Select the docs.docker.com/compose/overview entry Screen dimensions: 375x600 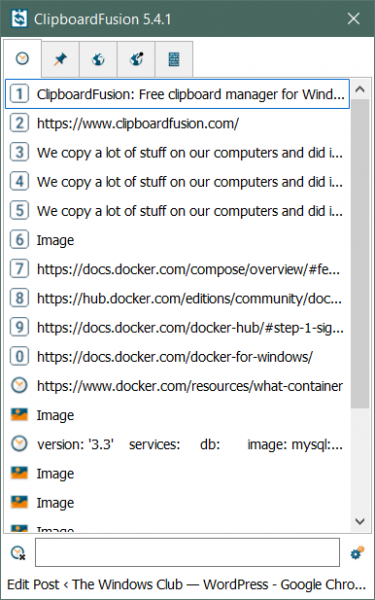pyautogui.click(x=177, y=269)
